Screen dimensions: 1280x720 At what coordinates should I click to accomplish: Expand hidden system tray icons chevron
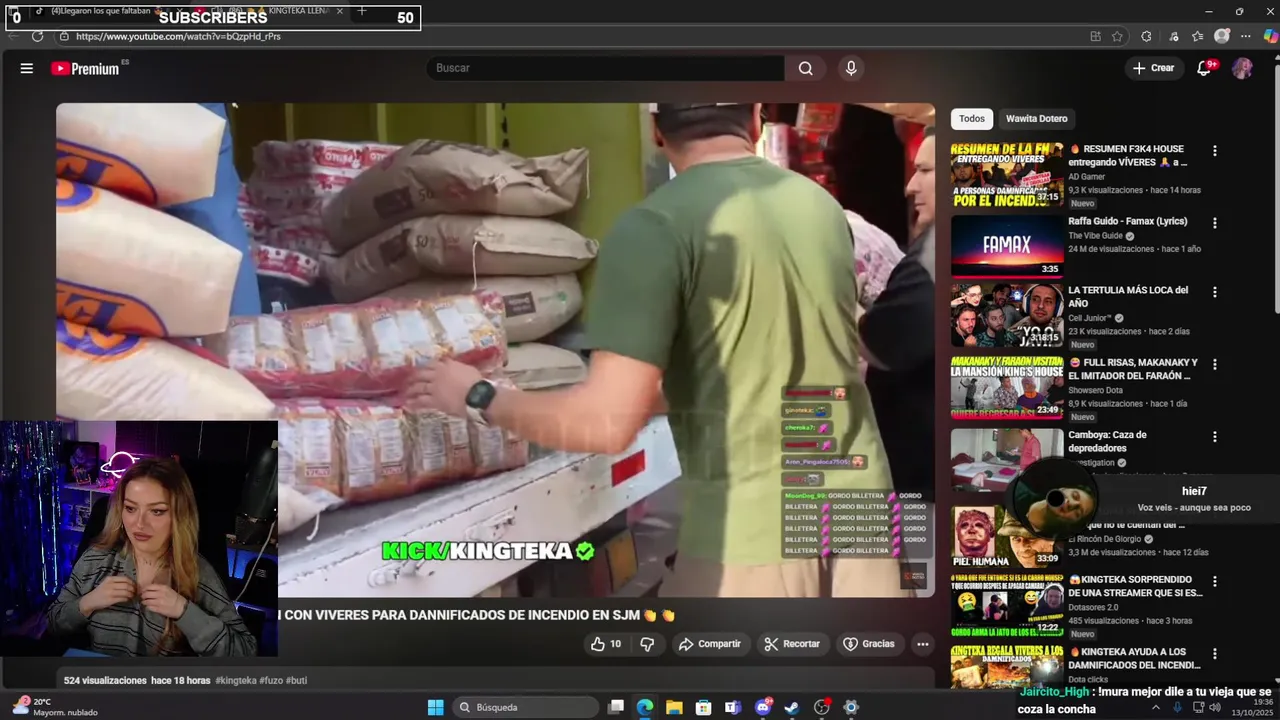pos(1156,707)
